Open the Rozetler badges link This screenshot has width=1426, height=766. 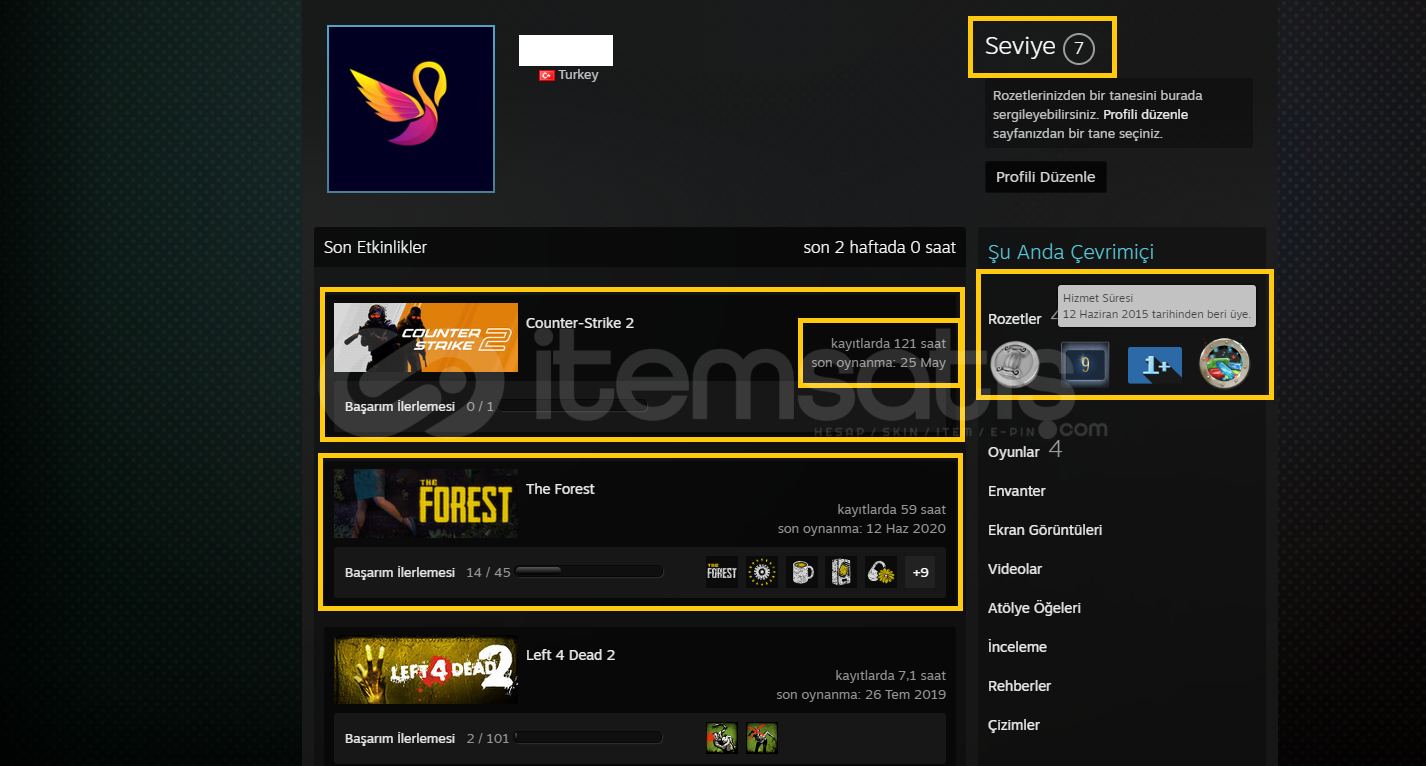(1015, 319)
